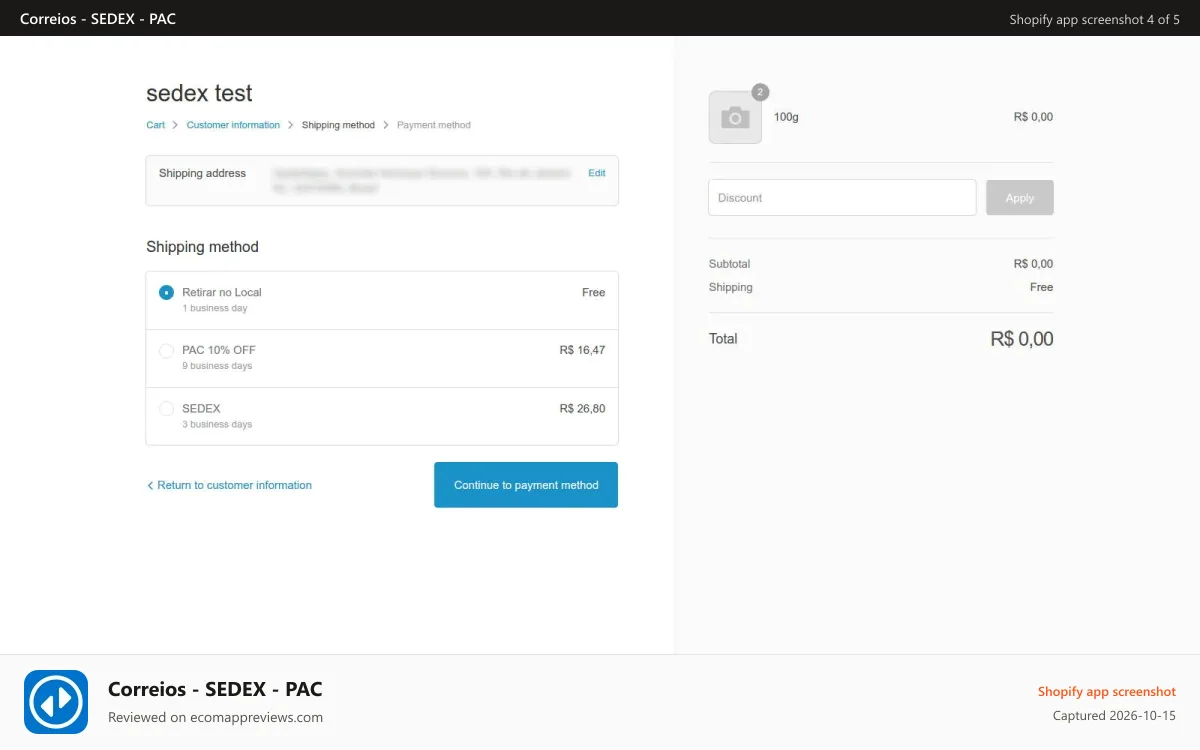Choose the PAC 10% OFF radio button
Image resolution: width=1200 pixels, height=750 pixels.
166,351
